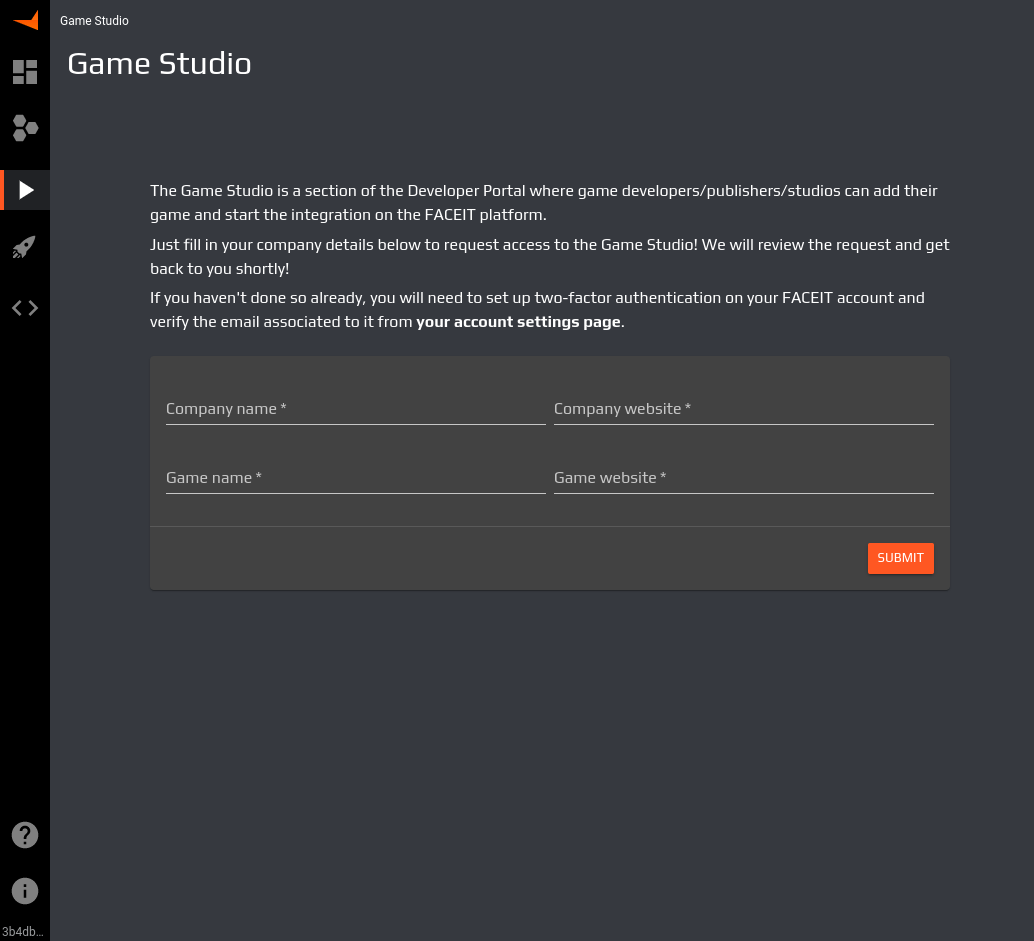Click the circular info icon
This screenshot has height=941, width=1034.
point(24,890)
